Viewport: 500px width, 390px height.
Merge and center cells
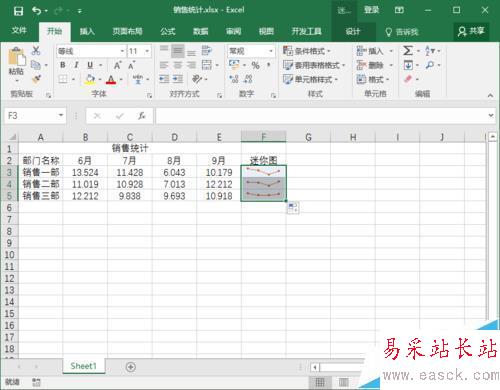[x=207, y=65]
